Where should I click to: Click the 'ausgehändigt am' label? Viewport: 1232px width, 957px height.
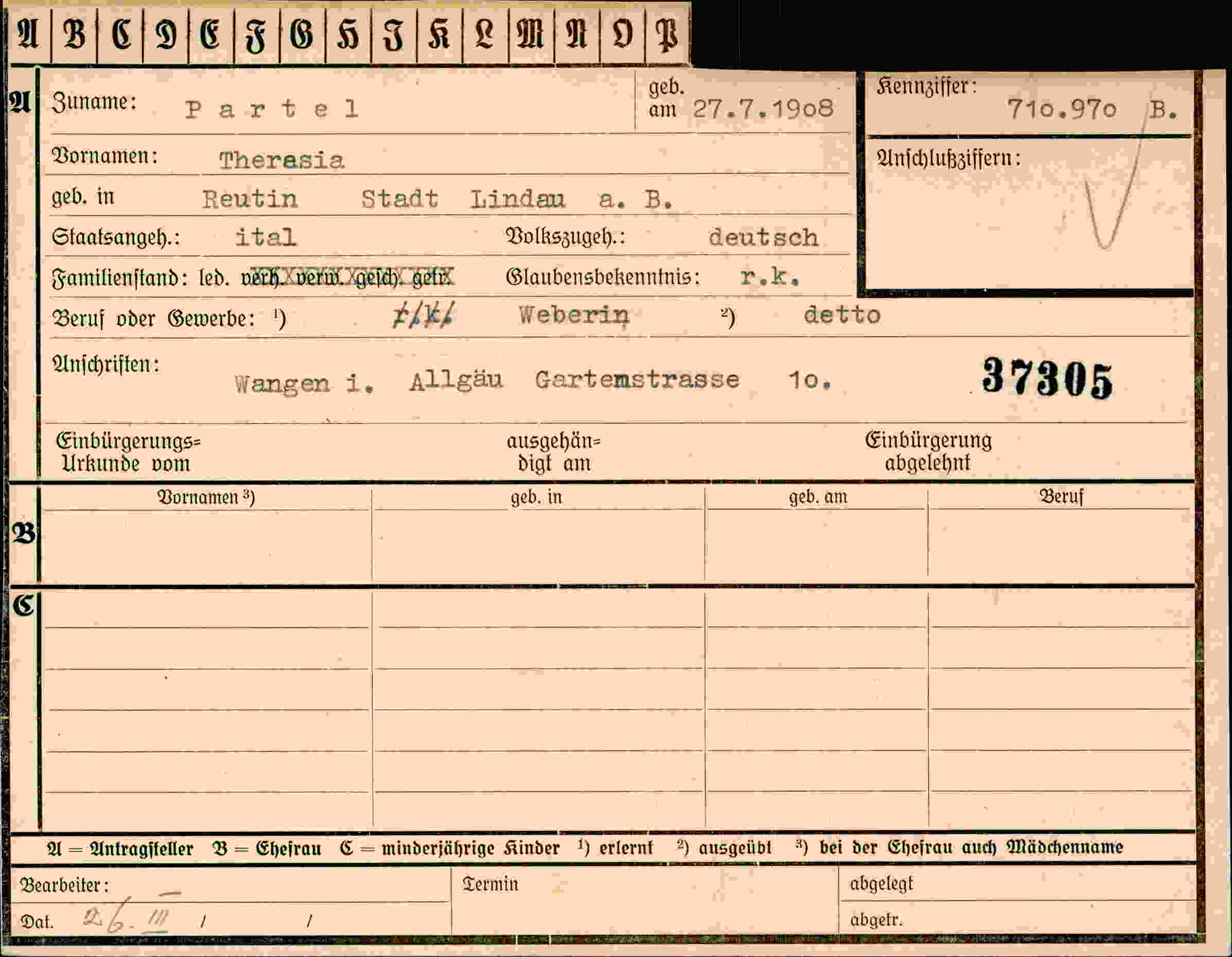coord(553,452)
